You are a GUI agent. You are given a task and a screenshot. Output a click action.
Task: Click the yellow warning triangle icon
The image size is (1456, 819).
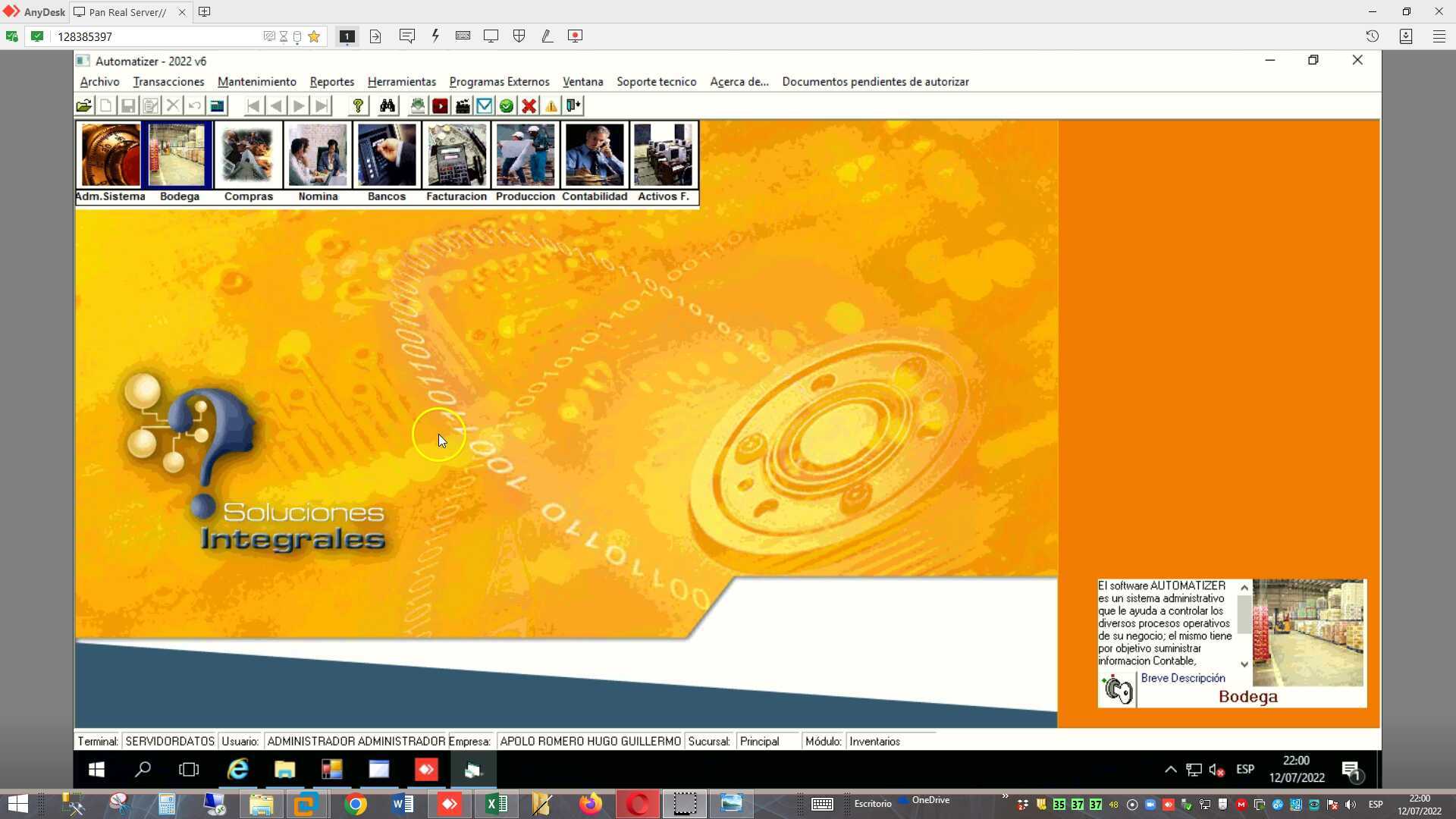point(551,106)
